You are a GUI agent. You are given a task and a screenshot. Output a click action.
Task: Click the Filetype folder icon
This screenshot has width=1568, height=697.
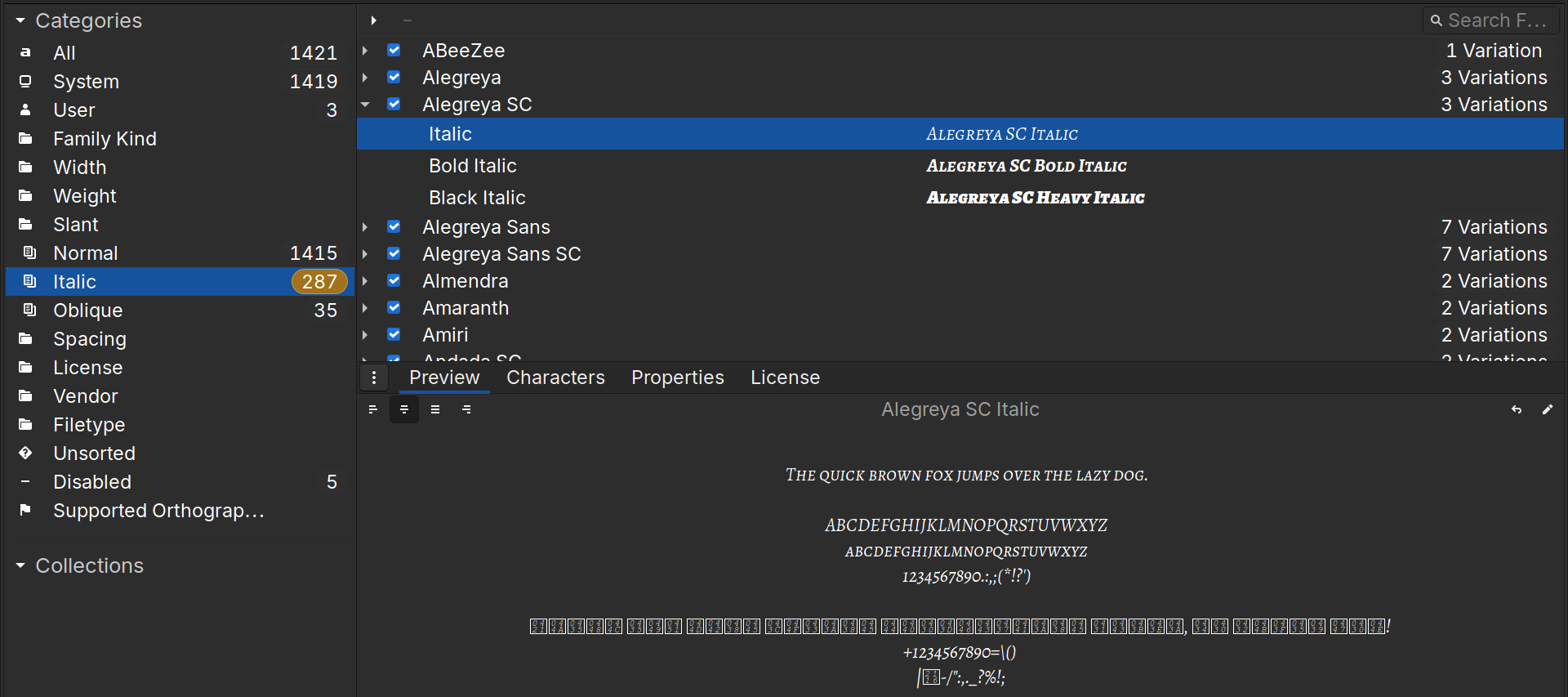(x=25, y=424)
